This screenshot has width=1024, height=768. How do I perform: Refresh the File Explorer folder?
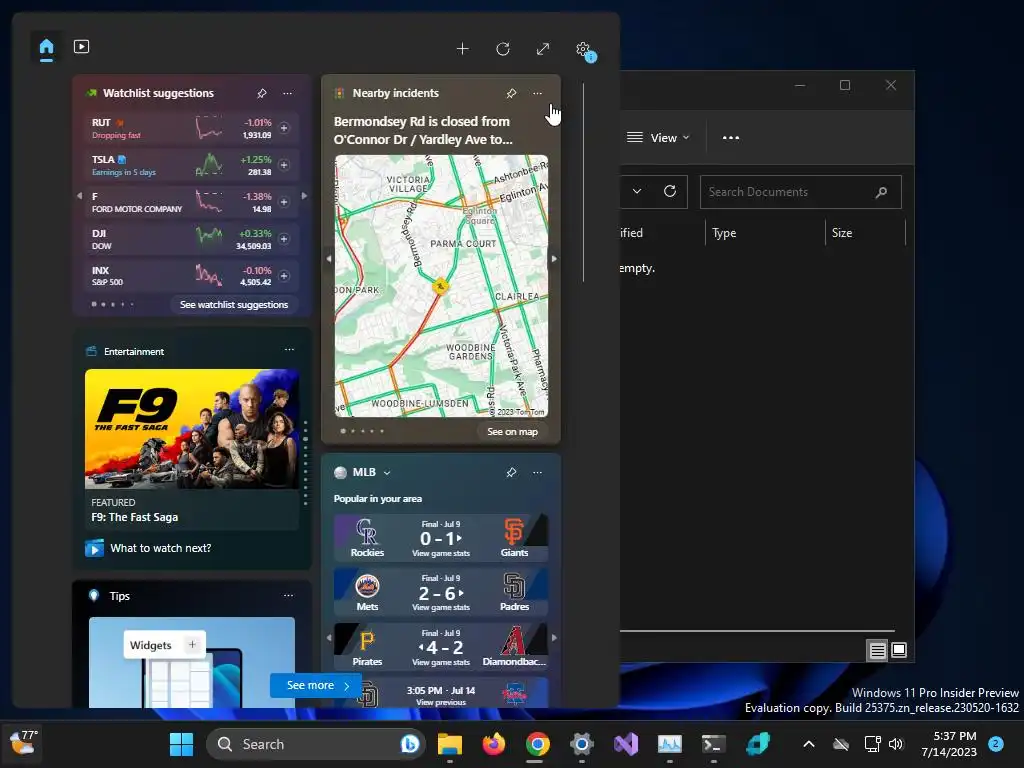click(670, 191)
